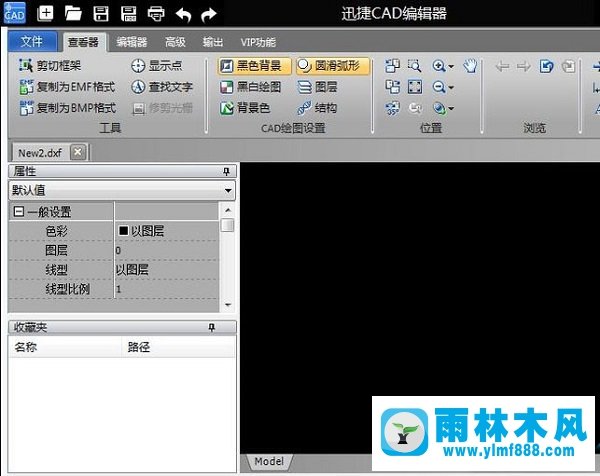Open the 查找文字 tool
Viewport: 600px width, 476px height.
tap(161, 87)
